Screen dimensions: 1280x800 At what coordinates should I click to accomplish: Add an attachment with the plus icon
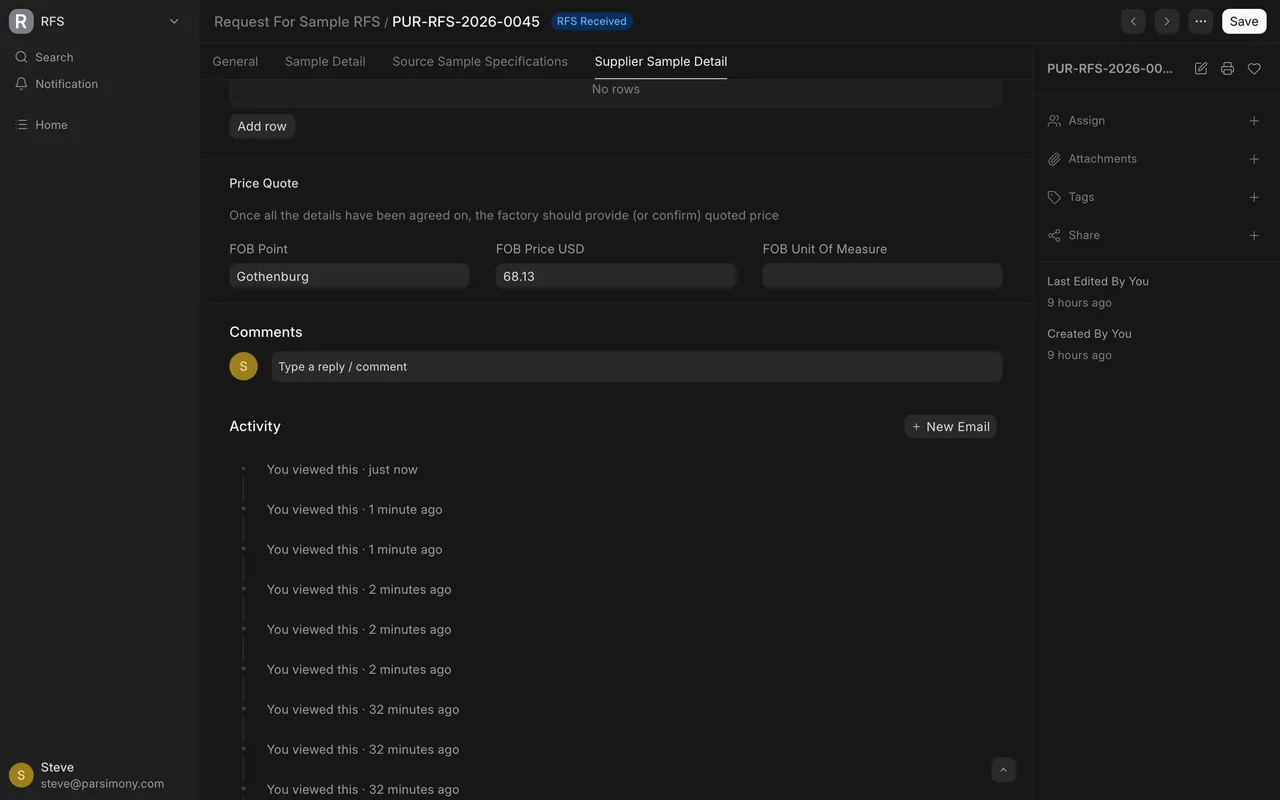[x=1254, y=159]
